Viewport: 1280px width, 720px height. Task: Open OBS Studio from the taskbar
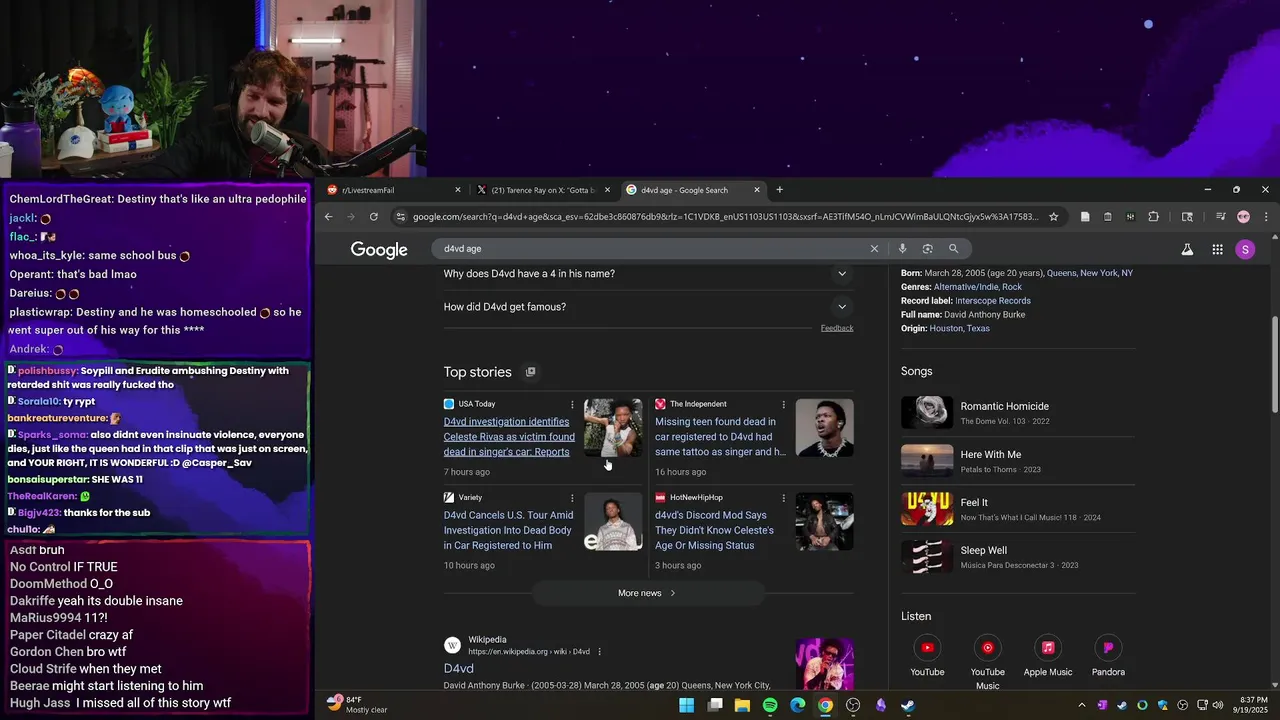coord(853,705)
